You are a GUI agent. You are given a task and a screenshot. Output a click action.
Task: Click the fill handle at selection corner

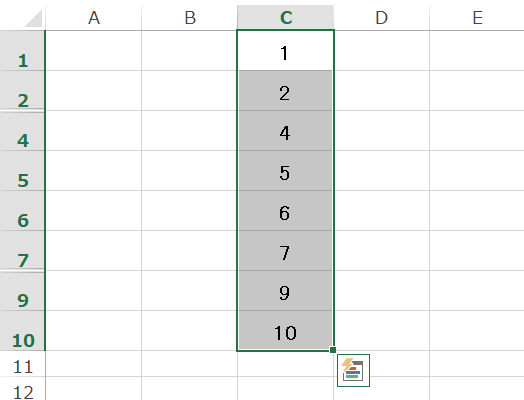click(333, 350)
